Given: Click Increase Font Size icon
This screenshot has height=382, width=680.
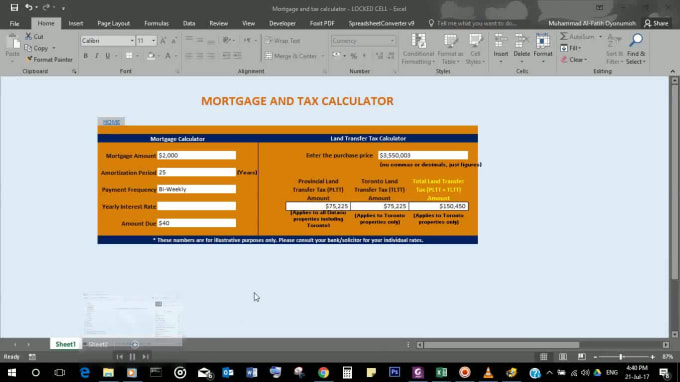Looking at the screenshot, I should coord(163,41).
